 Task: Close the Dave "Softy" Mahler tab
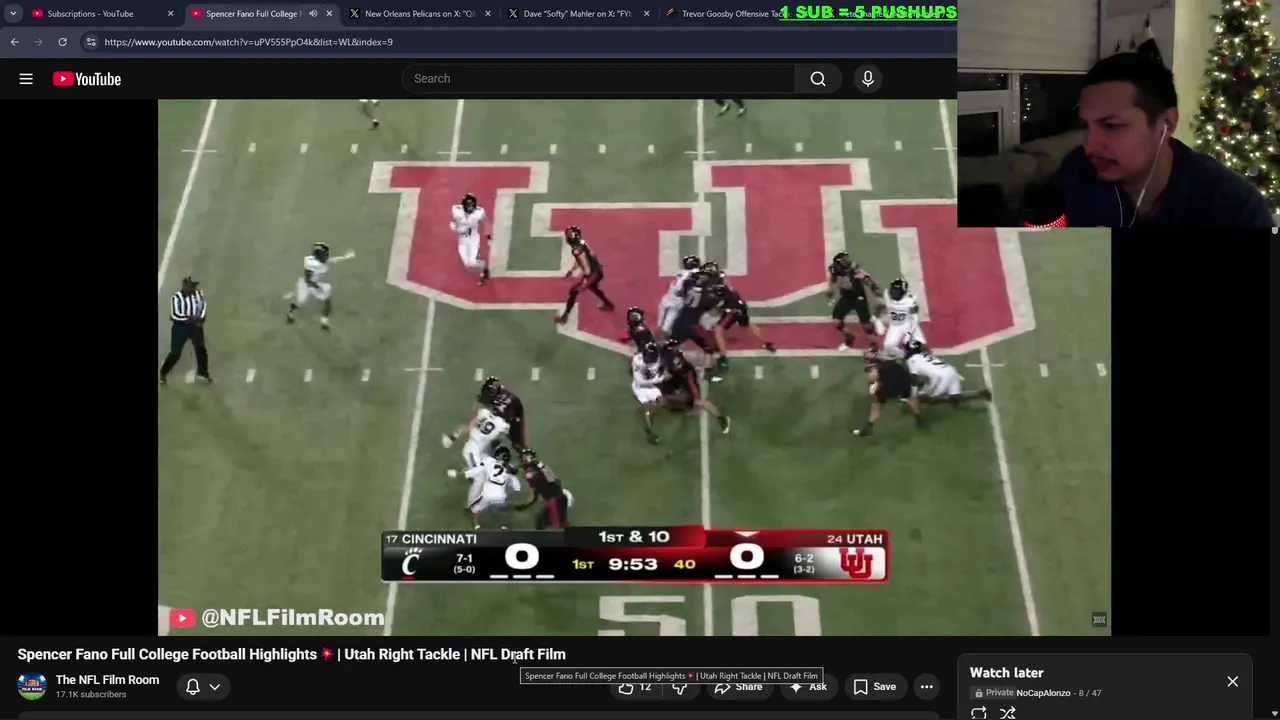[x=646, y=14]
